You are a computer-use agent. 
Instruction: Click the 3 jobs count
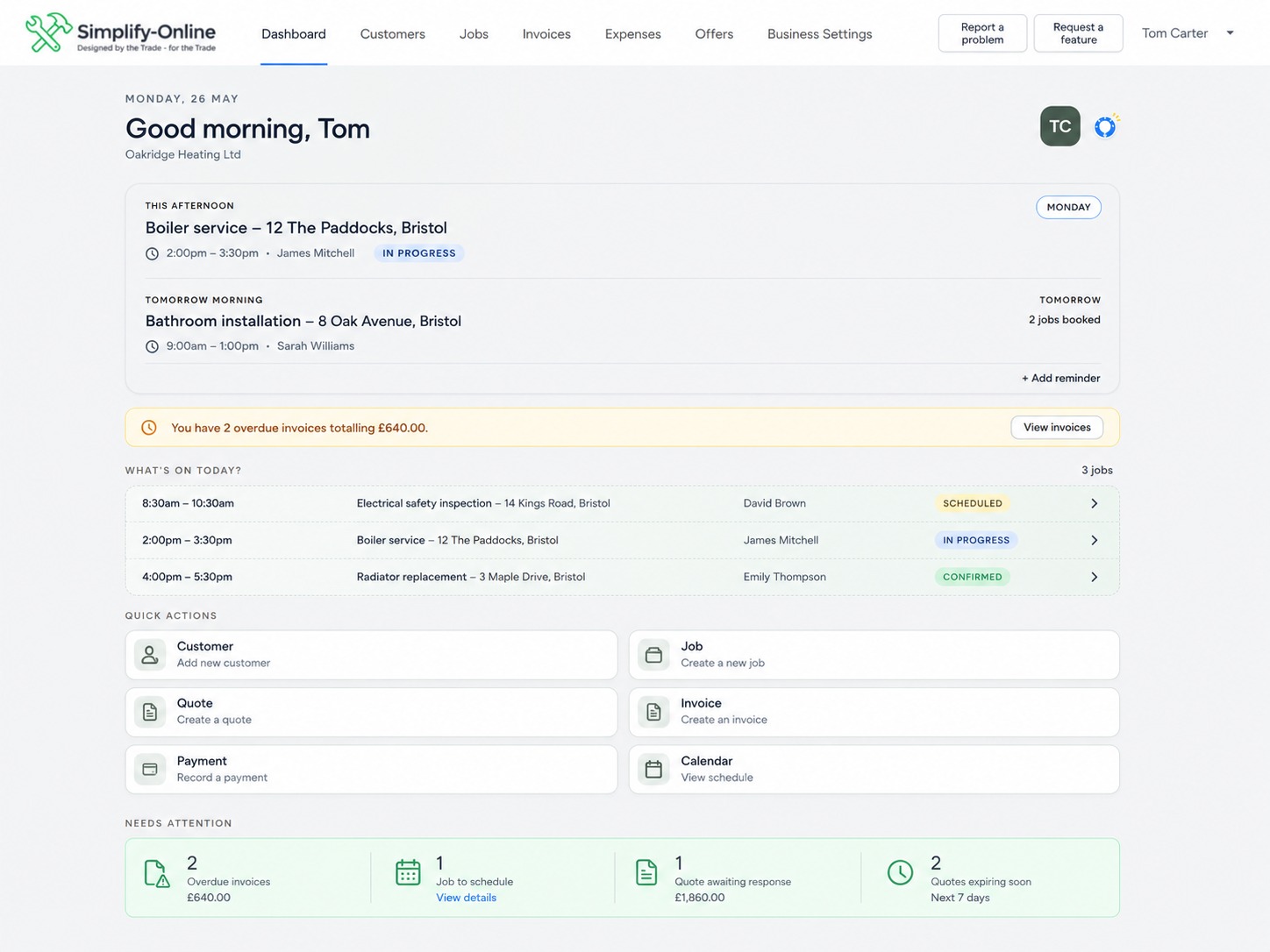point(1096,470)
